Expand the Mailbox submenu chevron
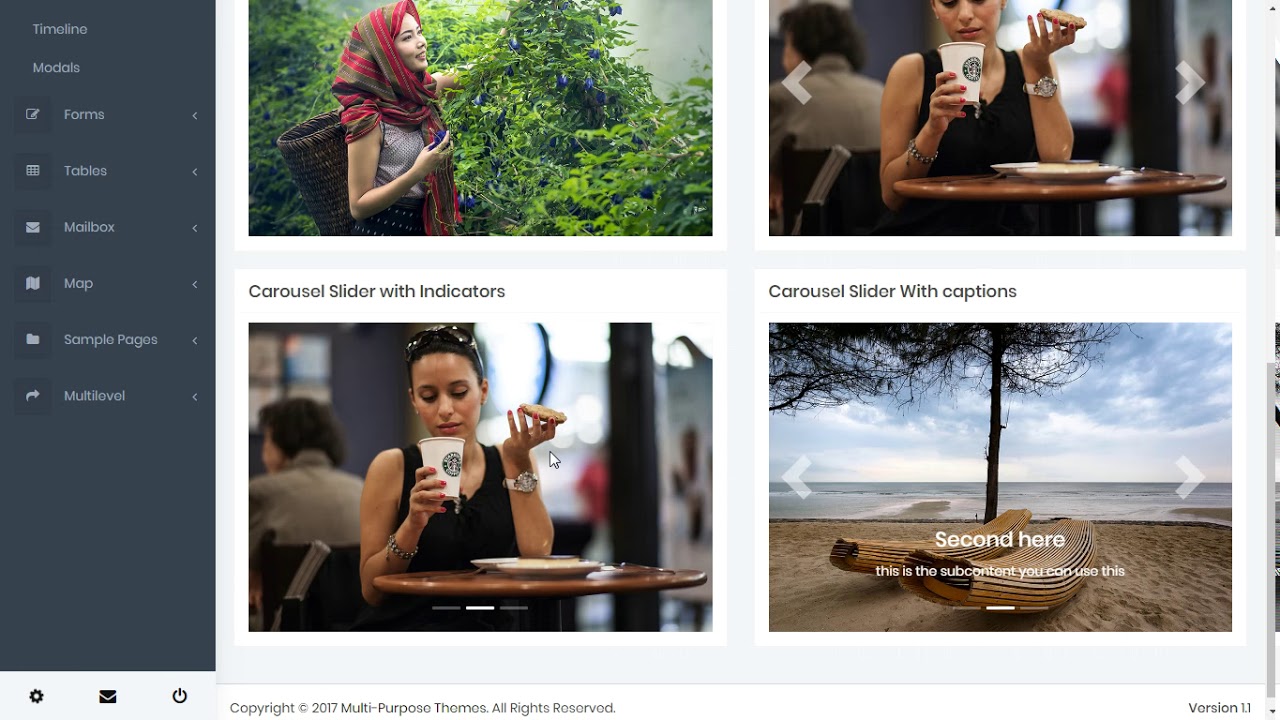 pos(194,228)
